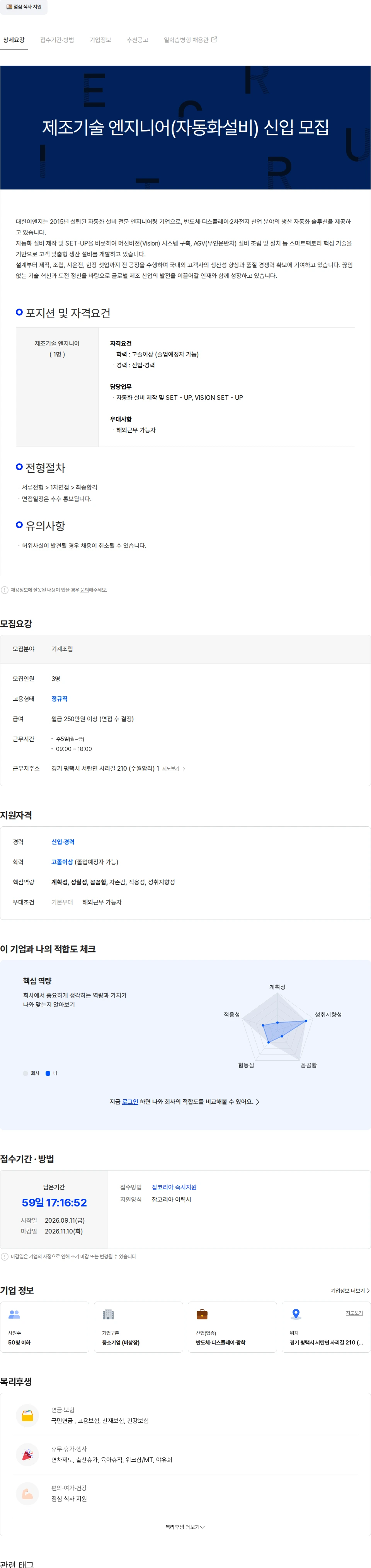This screenshot has width=371, height=1568.
Task: Click the arrow after 적합도를 비교해볼 수 있어요
Action: (x=258, y=1102)
